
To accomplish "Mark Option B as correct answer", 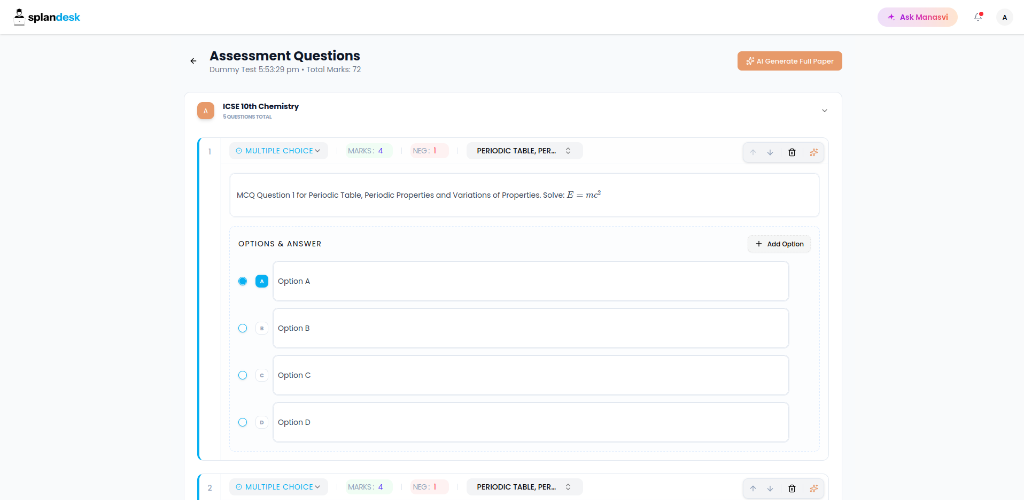I will 242,328.
